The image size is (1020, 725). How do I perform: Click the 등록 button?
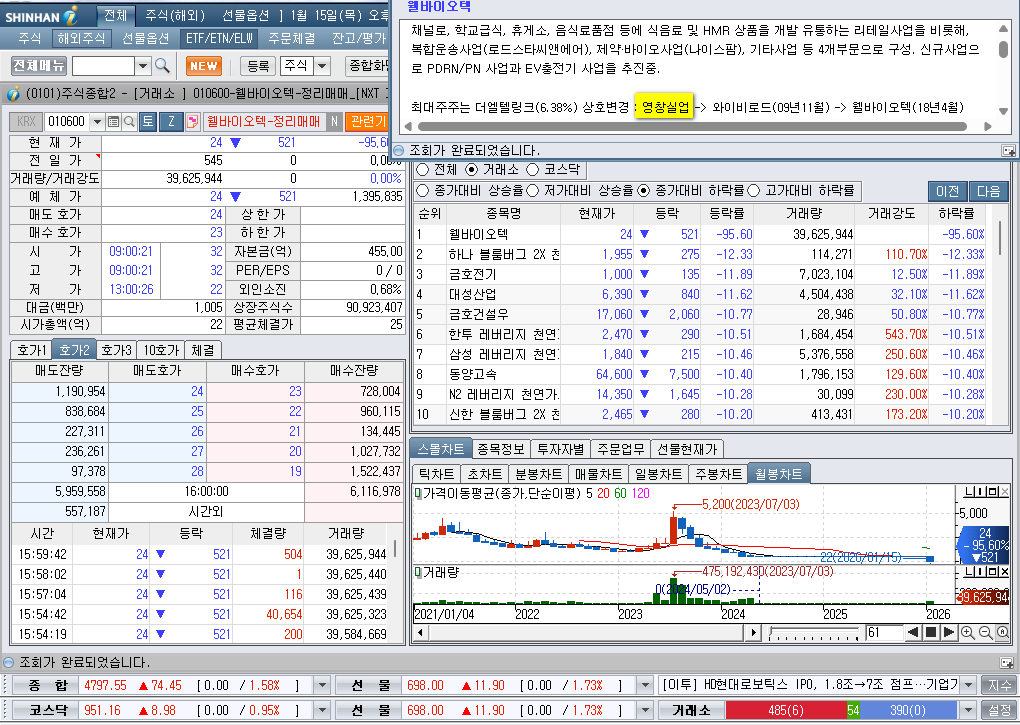click(x=258, y=66)
